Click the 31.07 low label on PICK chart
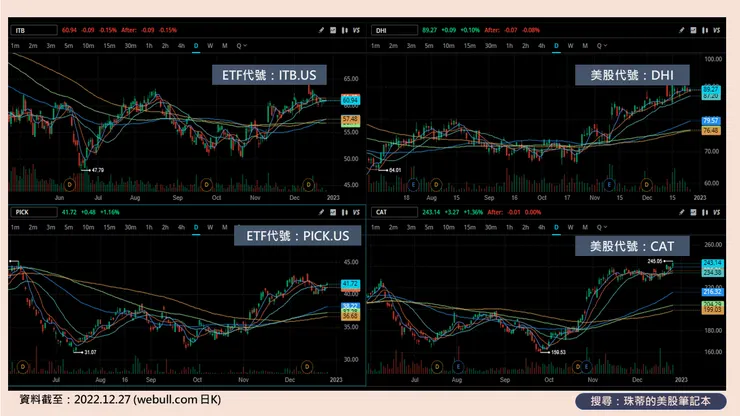Screen dimensions: 740x416 [90, 352]
